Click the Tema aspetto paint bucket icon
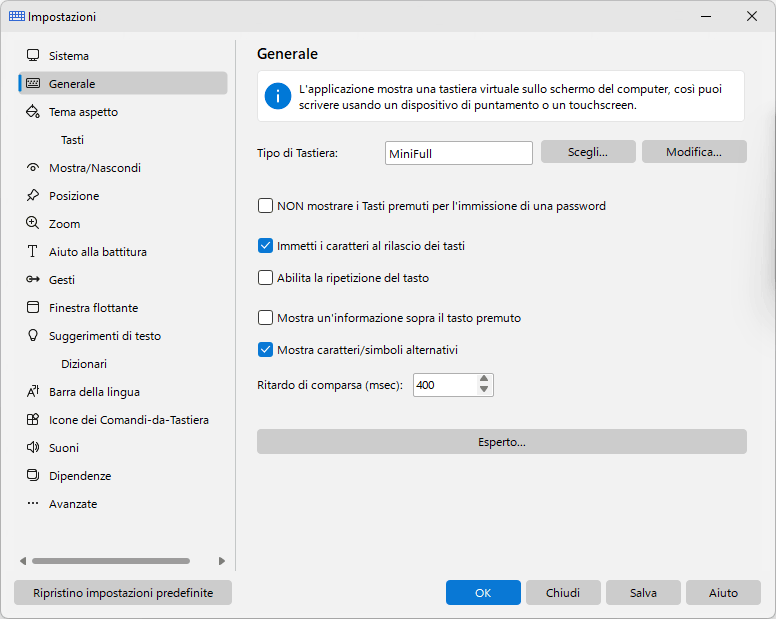The image size is (776, 619). [33, 111]
